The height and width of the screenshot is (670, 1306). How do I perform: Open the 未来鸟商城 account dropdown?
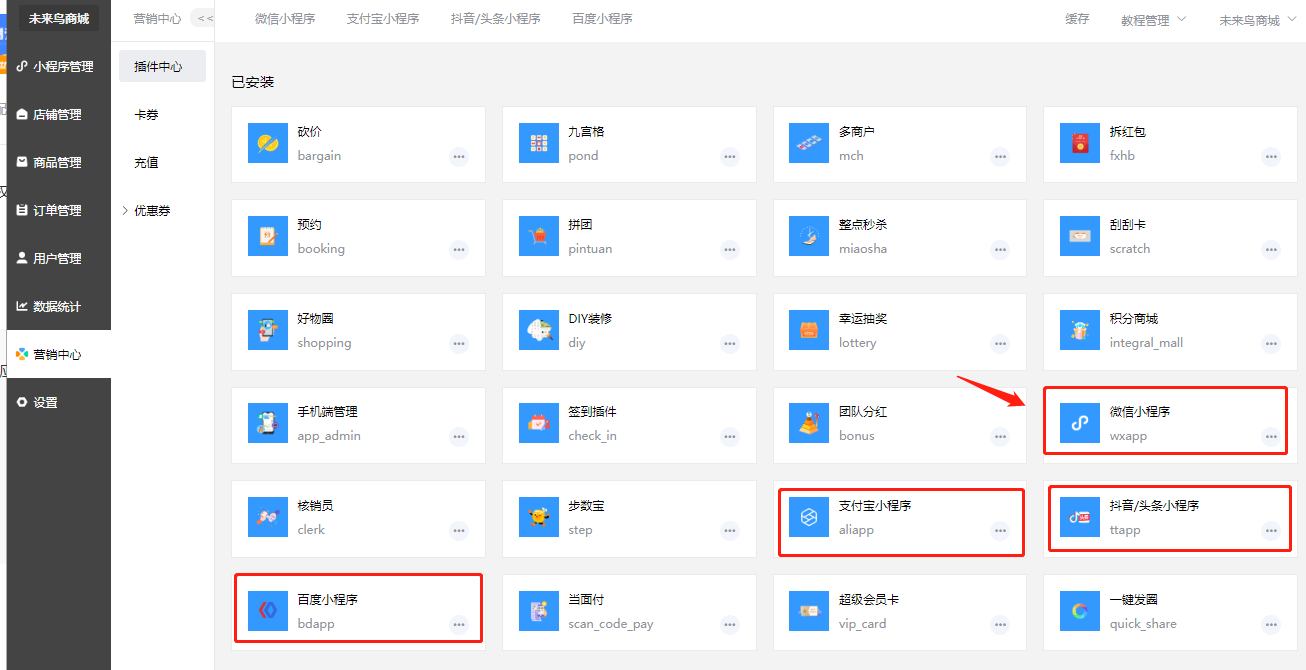pos(1257,20)
